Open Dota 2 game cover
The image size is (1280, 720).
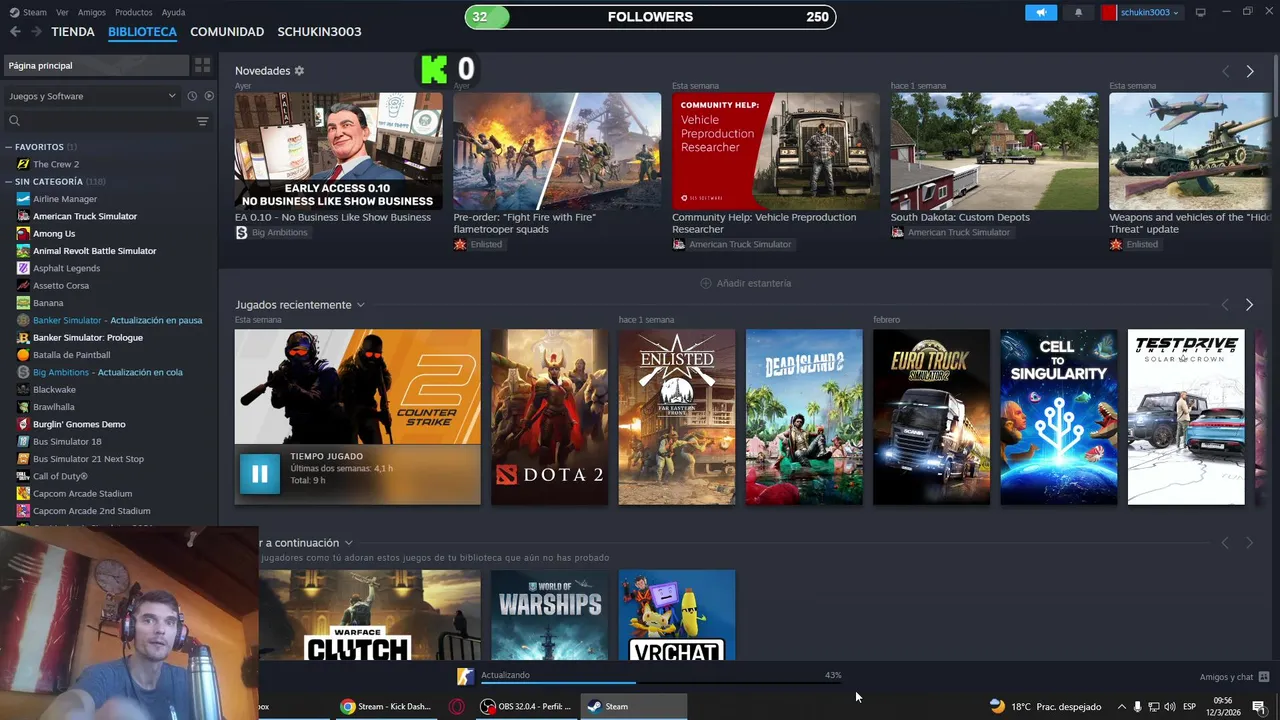coord(549,417)
